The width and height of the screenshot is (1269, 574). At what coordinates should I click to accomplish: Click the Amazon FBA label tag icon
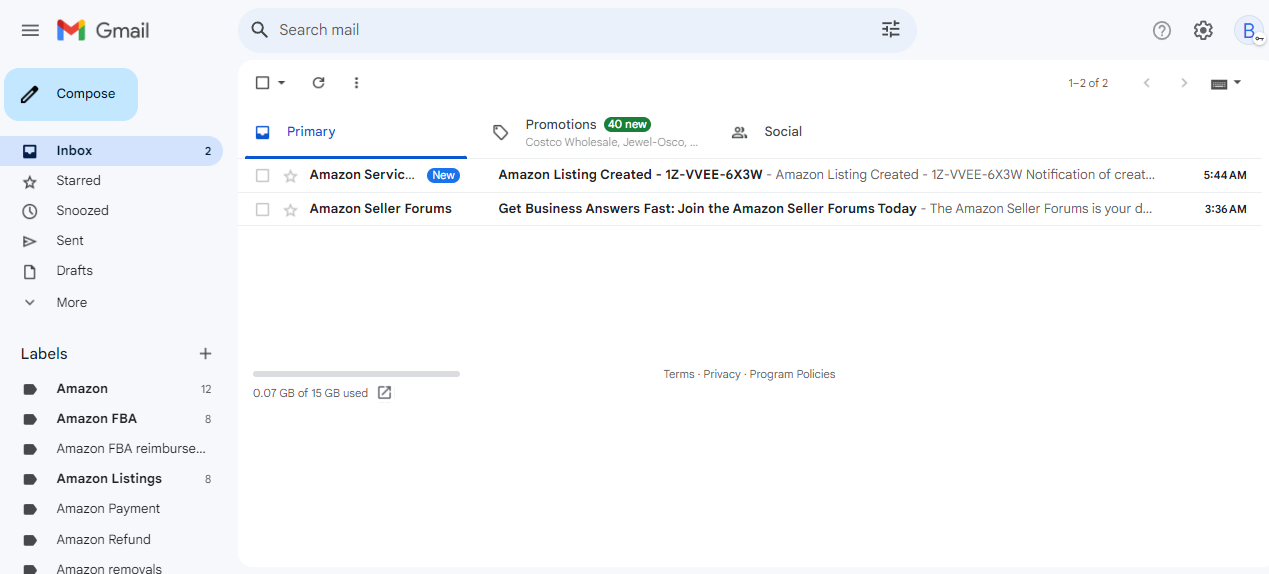tap(30, 419)
